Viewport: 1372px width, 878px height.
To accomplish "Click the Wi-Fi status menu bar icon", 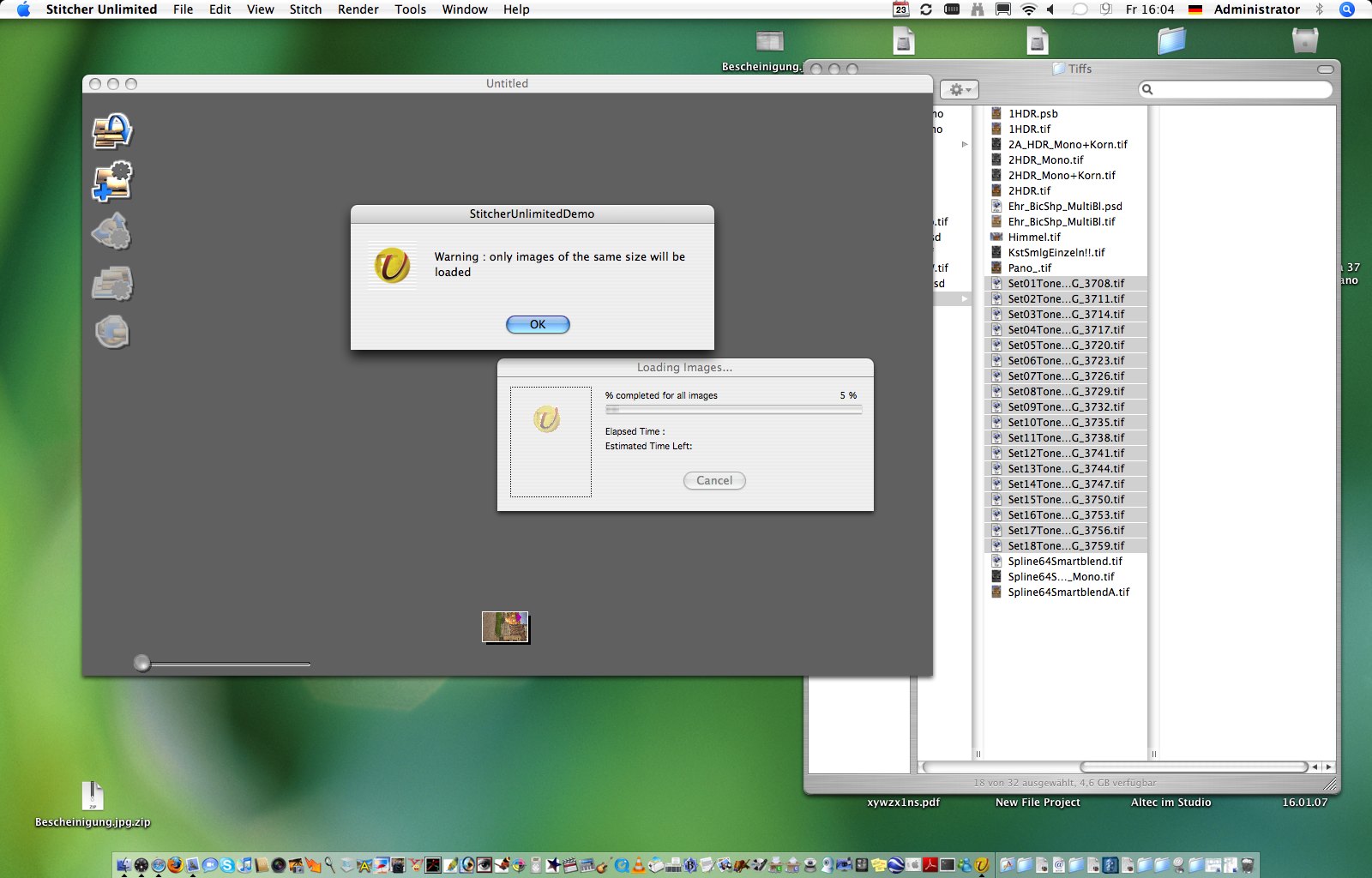I will [x=1028, y=9].
